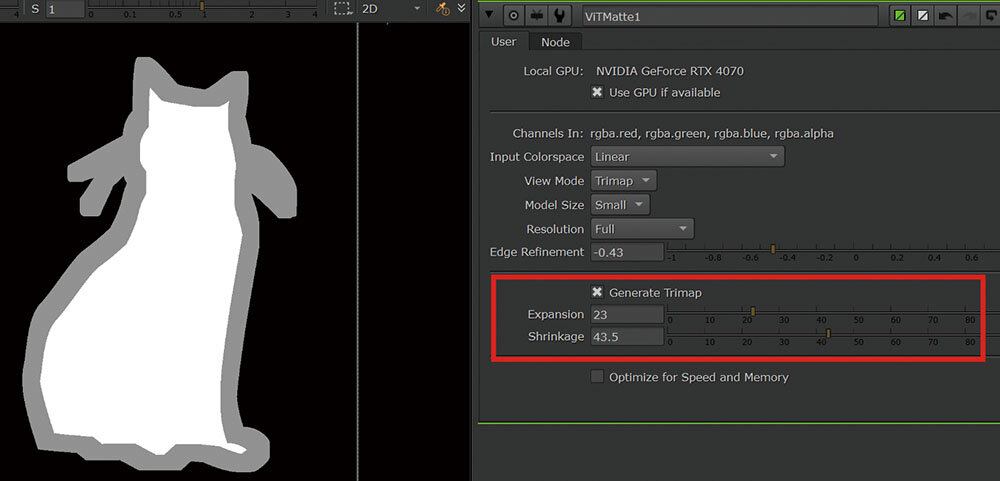Click the double chevron icon in viewer toolbar
Image resolution: width=1000 pixels, height=481 pixels.
point(461,9)
